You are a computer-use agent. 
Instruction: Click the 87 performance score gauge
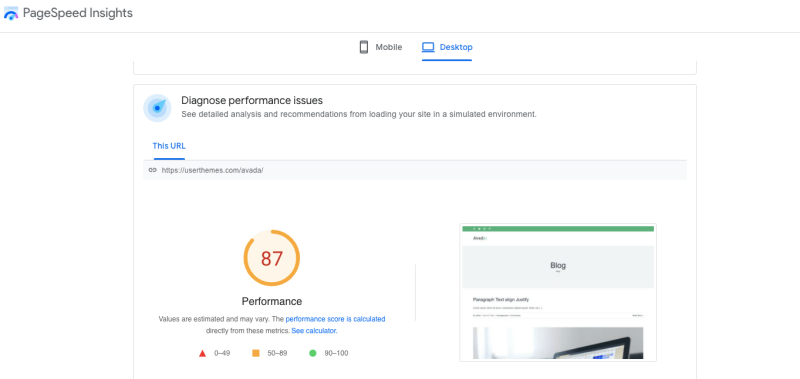point(272,258)
